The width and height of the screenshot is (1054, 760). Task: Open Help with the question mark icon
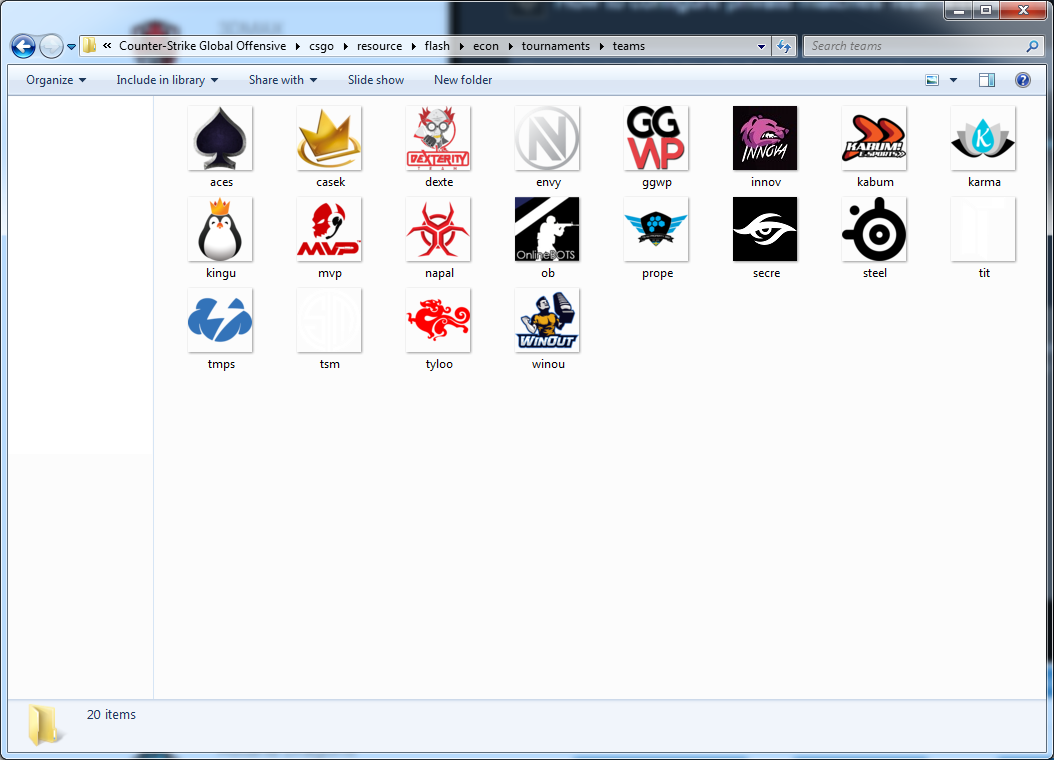click(x=1022, y=80)
